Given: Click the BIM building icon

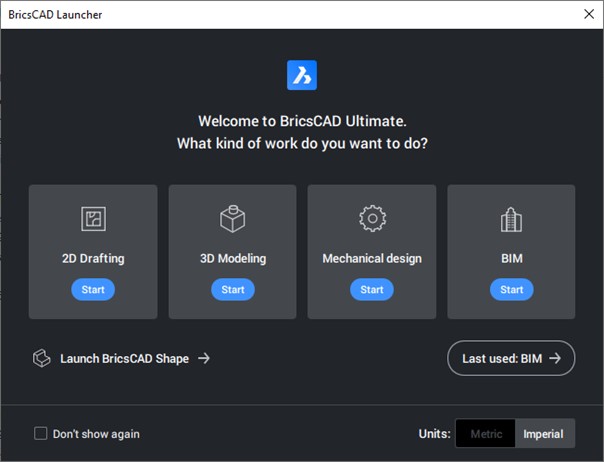Looking at the screenshot, I should tap(511, 219).
